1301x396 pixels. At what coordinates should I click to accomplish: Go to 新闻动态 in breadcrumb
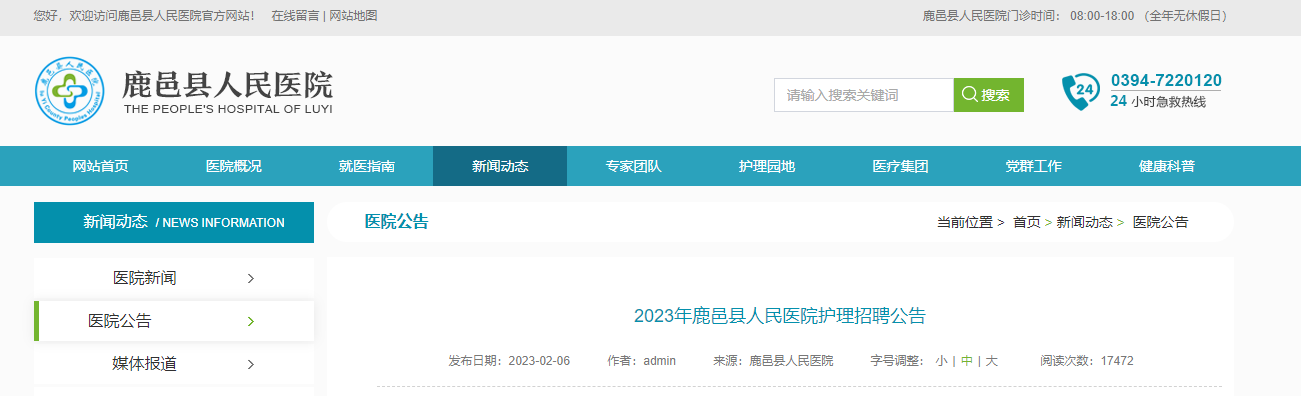(x=1085, y=222)
